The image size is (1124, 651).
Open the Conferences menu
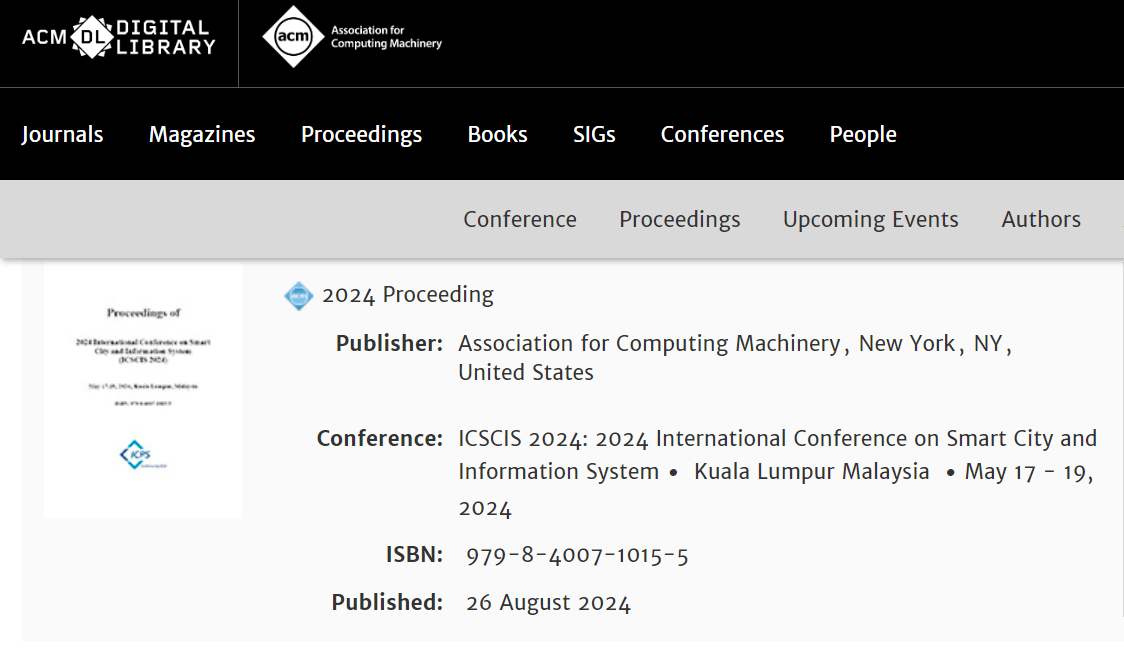click(x=723, y=134)
